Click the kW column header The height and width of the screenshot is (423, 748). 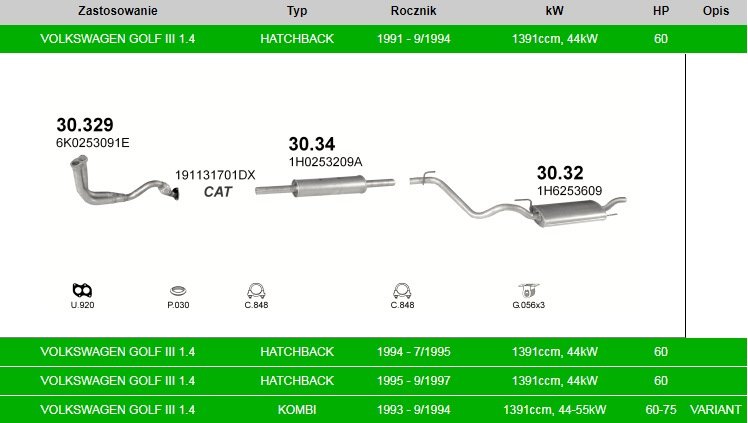[x=554, y=11]
